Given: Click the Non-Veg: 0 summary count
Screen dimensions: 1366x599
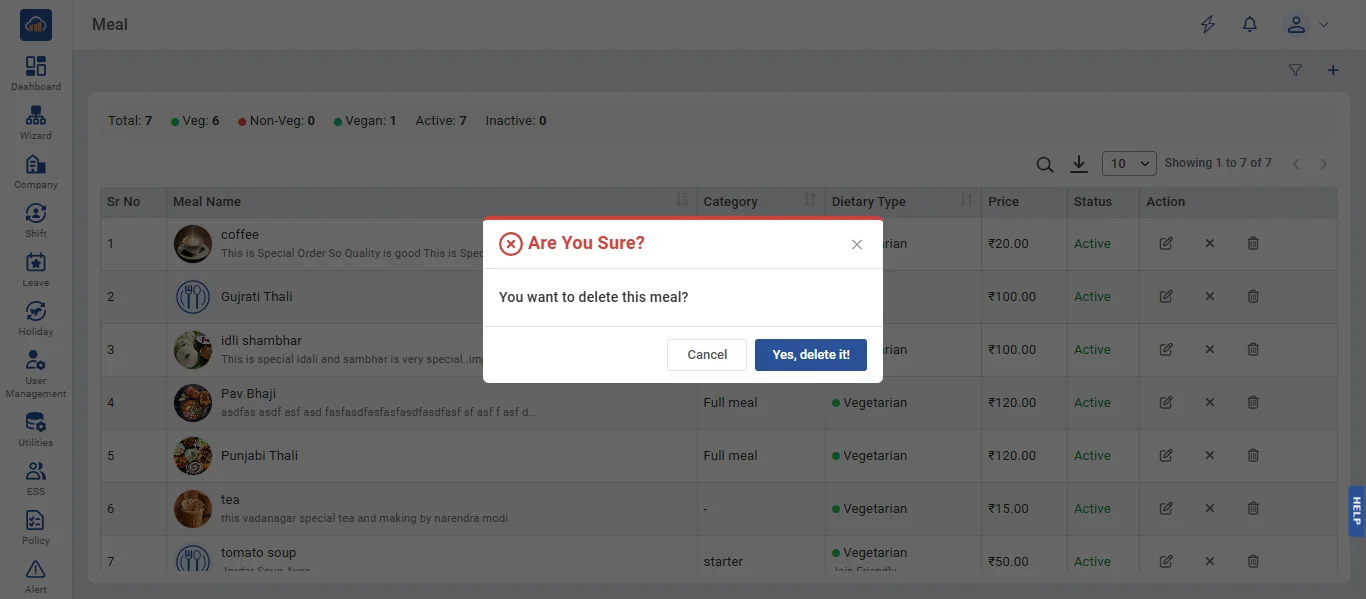Looking at the screenshot, I should click(277, 121).
